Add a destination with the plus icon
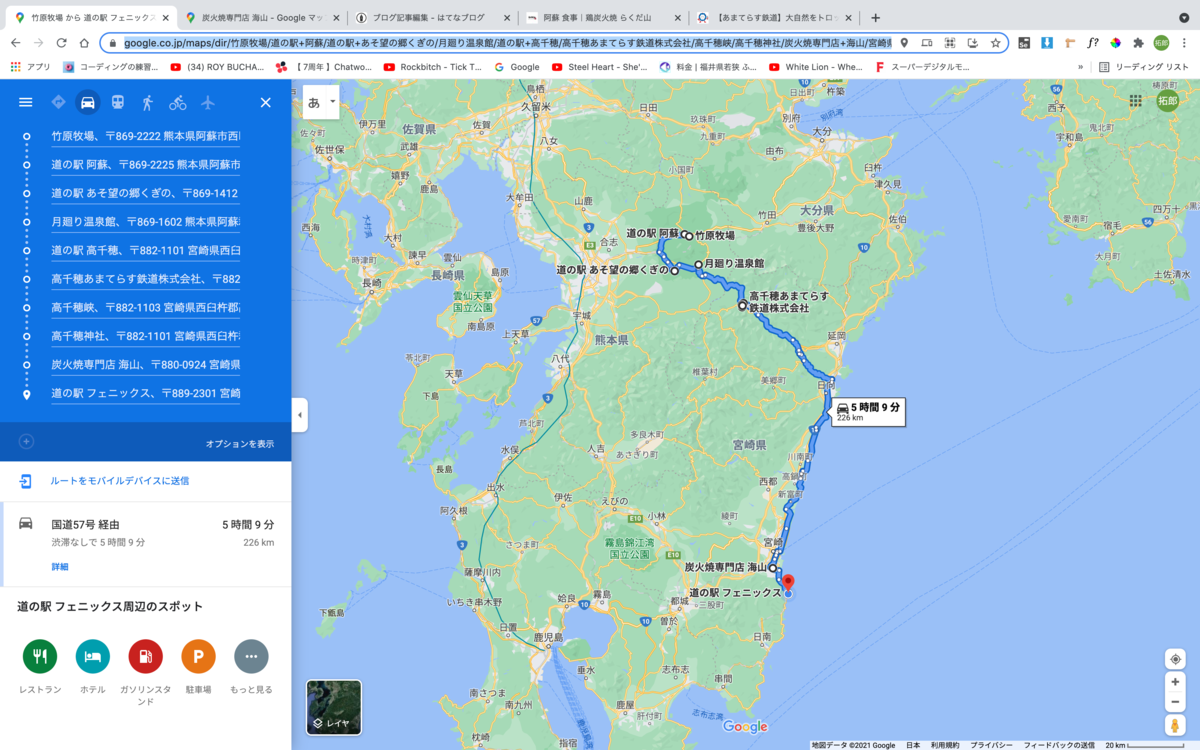The height and width of the screenshot is (750, 1200). [26, 441]
